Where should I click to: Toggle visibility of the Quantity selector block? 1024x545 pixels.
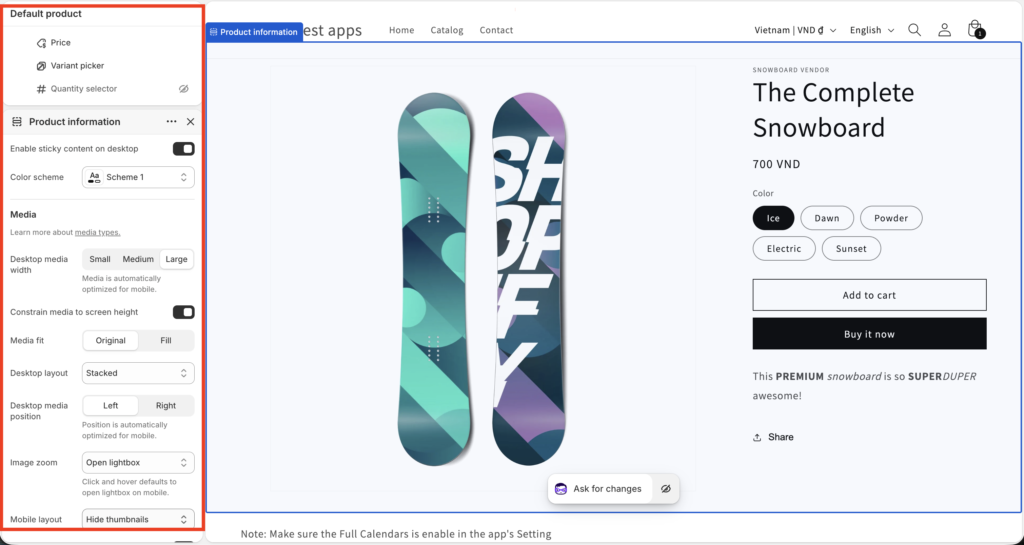(x=184, y=89)
